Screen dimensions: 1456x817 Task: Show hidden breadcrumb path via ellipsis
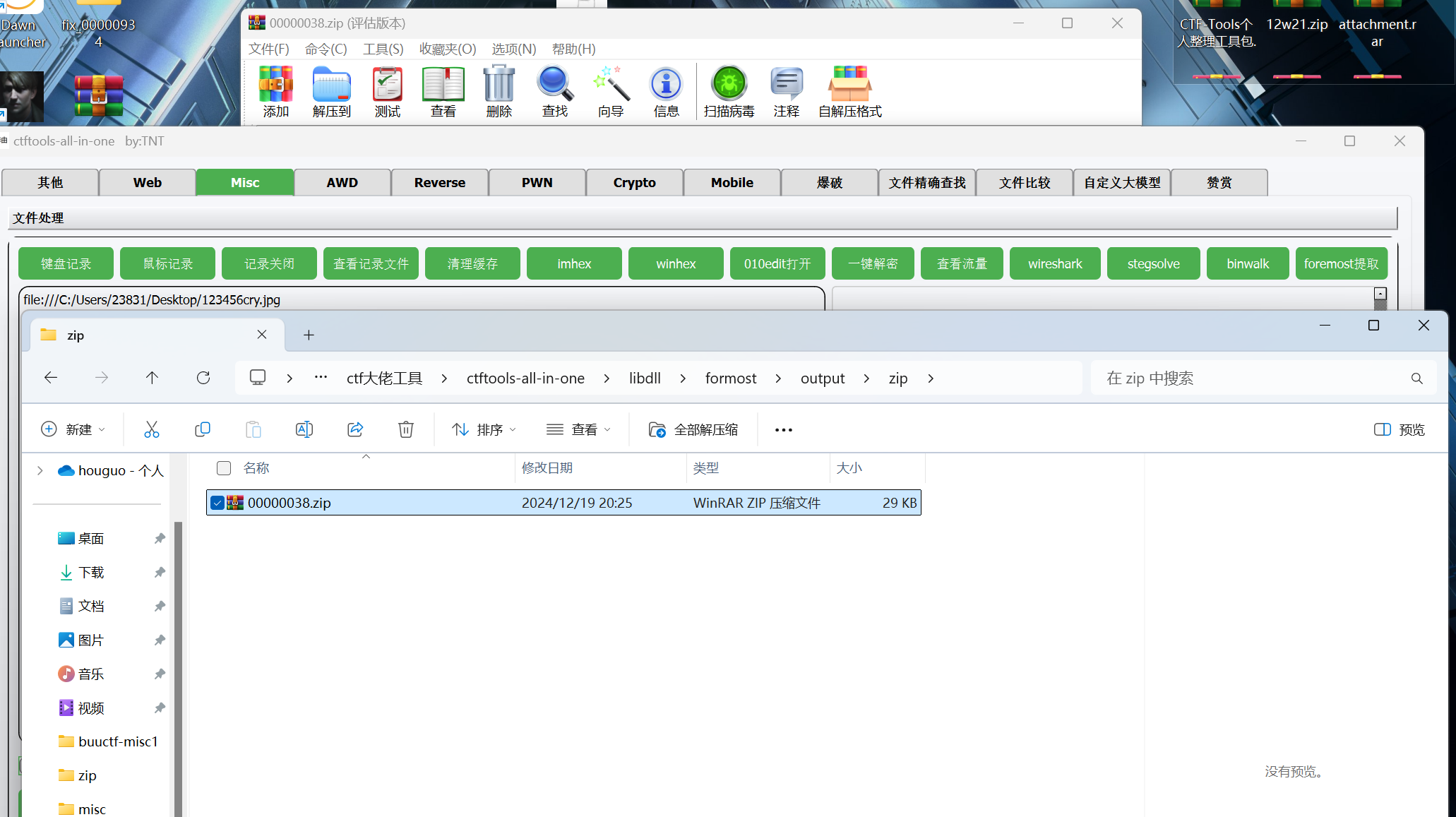tap(321, 377)
